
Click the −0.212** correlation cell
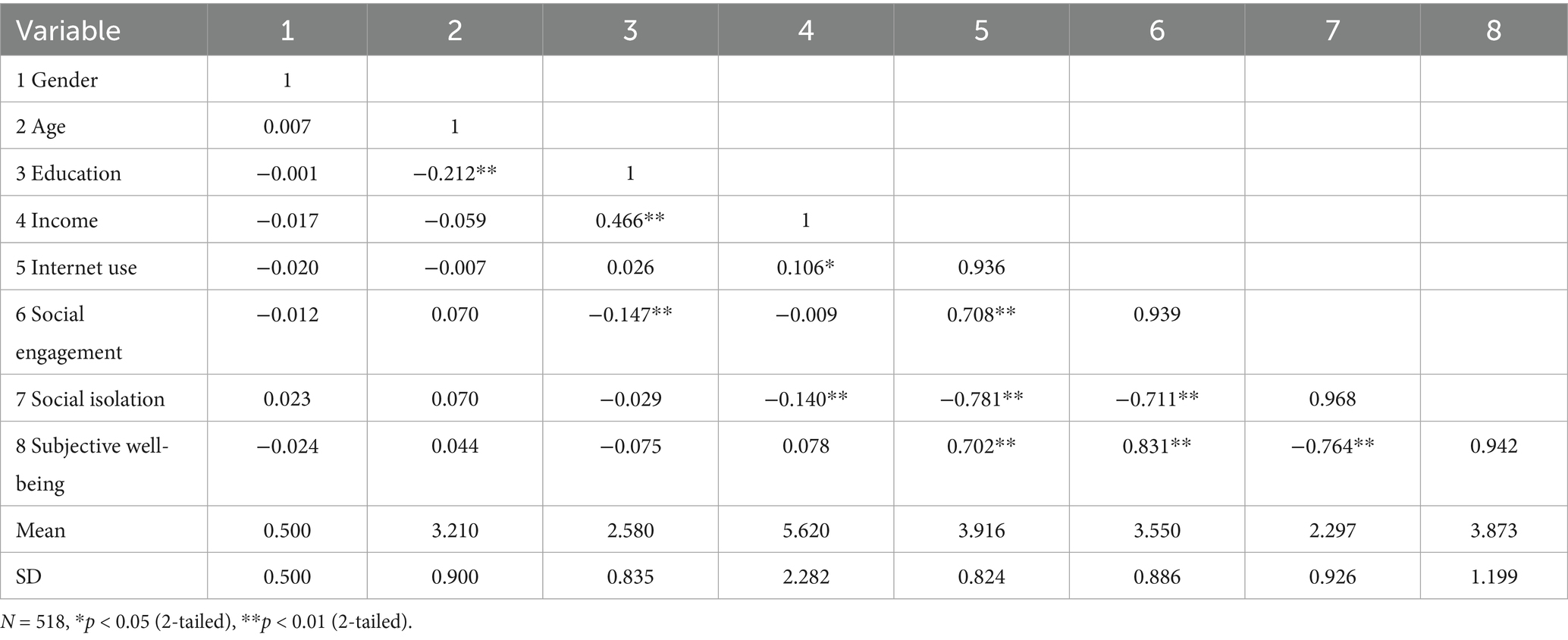click(x=455, y=174)
